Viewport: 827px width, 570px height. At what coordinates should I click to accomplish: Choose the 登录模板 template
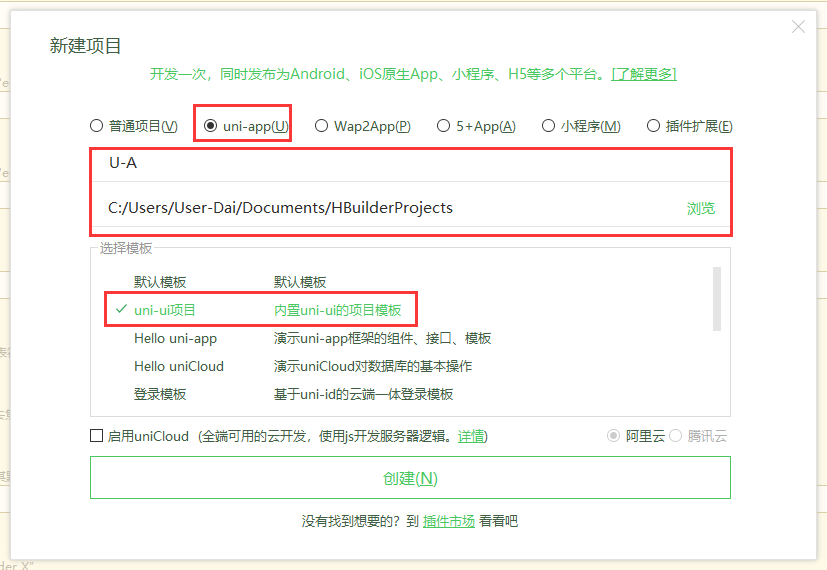pos(408,394)
